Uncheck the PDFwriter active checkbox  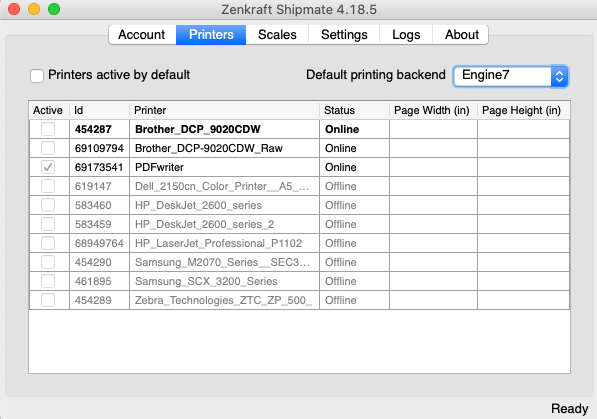(x=48, y=167)
